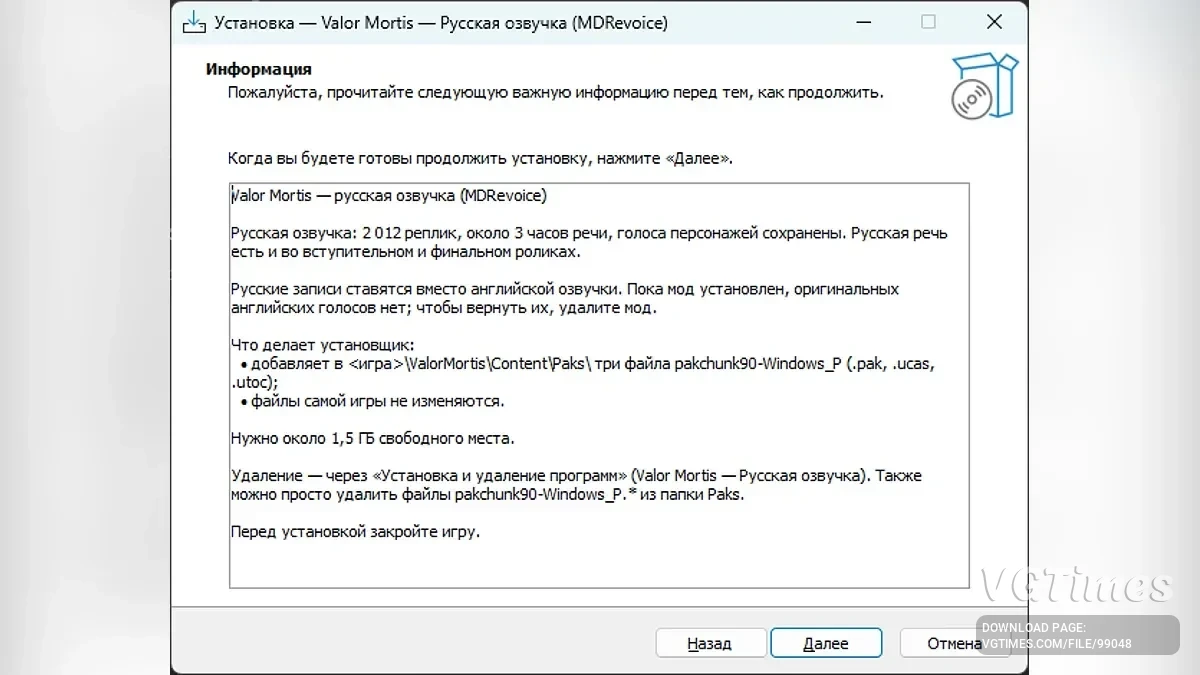The width and height of the screenshot is (1200, 675).
Task: Click the line starting 'Удаление — через'
Action: click(x=576, y=476)
